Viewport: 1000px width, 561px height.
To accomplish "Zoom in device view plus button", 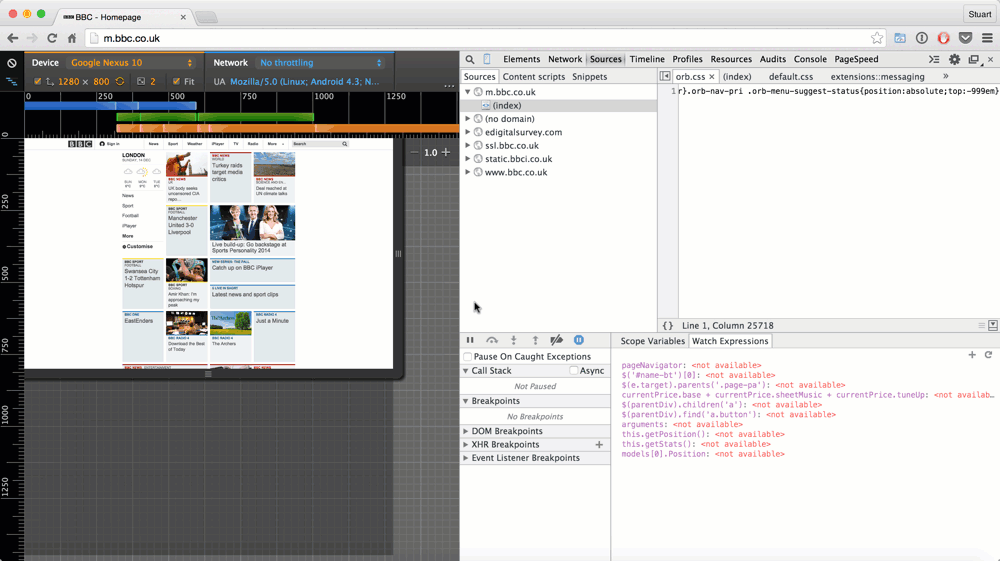I will [x=446, y=152].
